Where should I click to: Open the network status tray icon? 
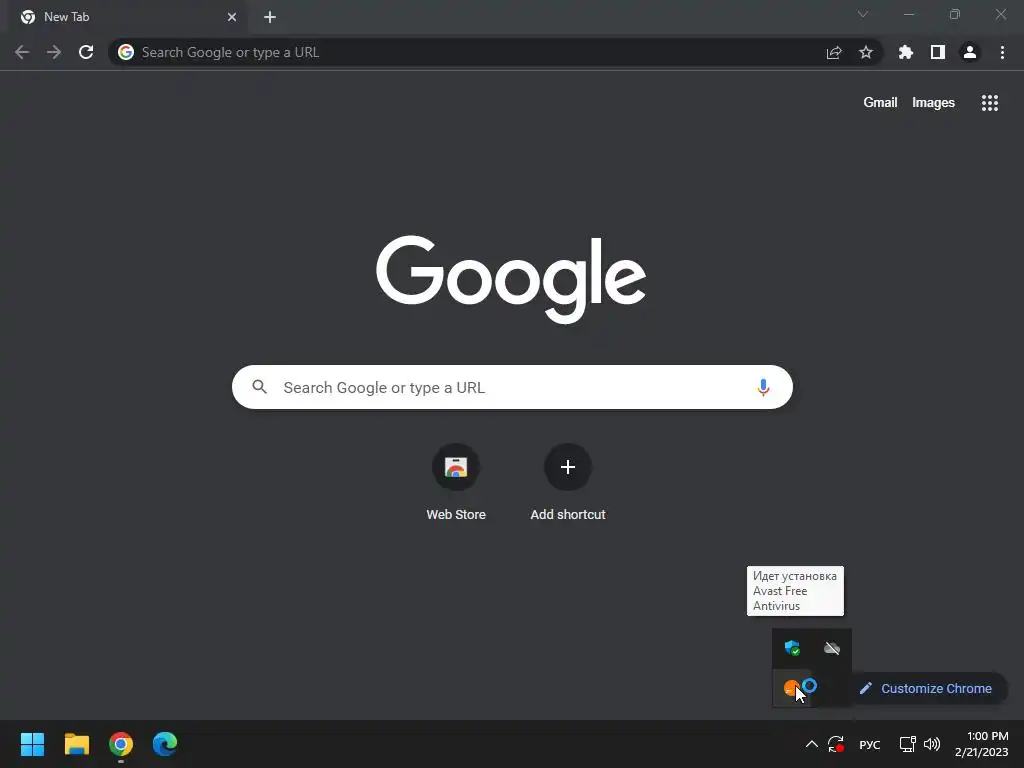(907, 744)
